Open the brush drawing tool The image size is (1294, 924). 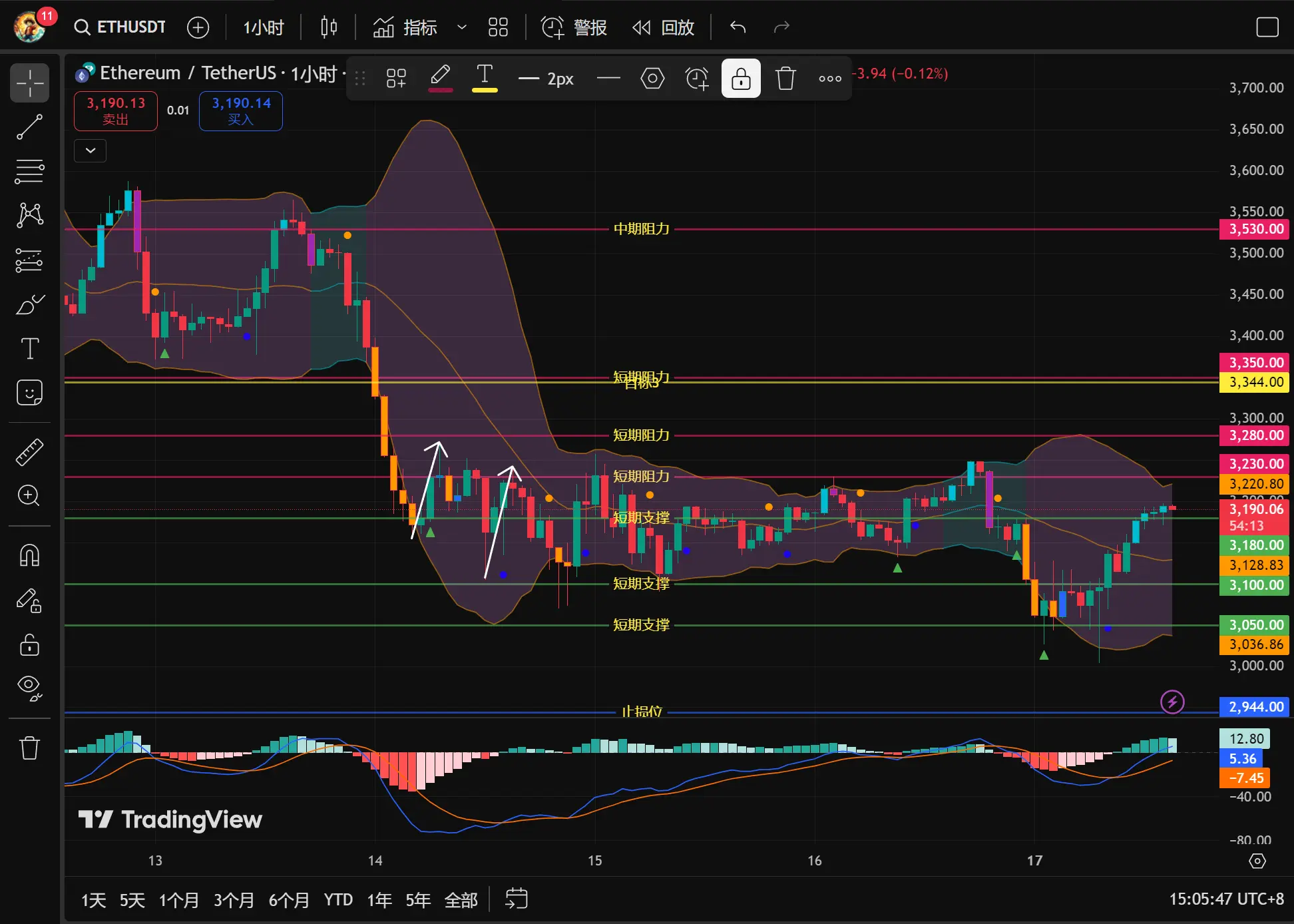point(29,304)
